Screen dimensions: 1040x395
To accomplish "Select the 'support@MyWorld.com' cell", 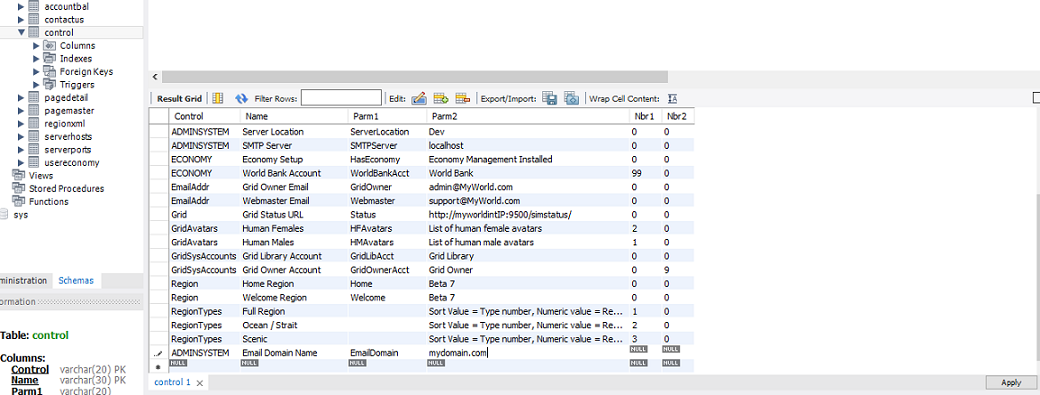I will point(527,201).
